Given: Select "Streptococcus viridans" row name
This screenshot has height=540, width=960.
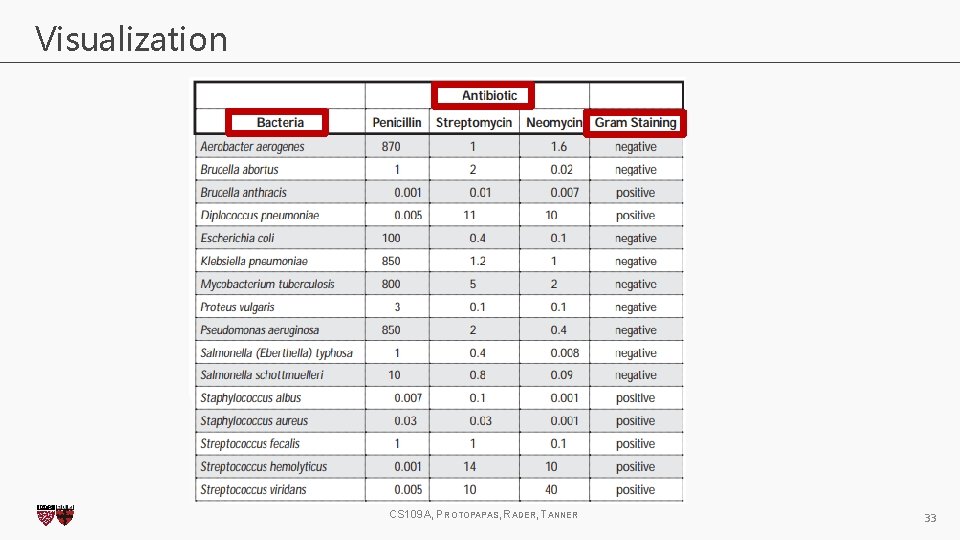Looking at the screenshot, I should [253, 490].
